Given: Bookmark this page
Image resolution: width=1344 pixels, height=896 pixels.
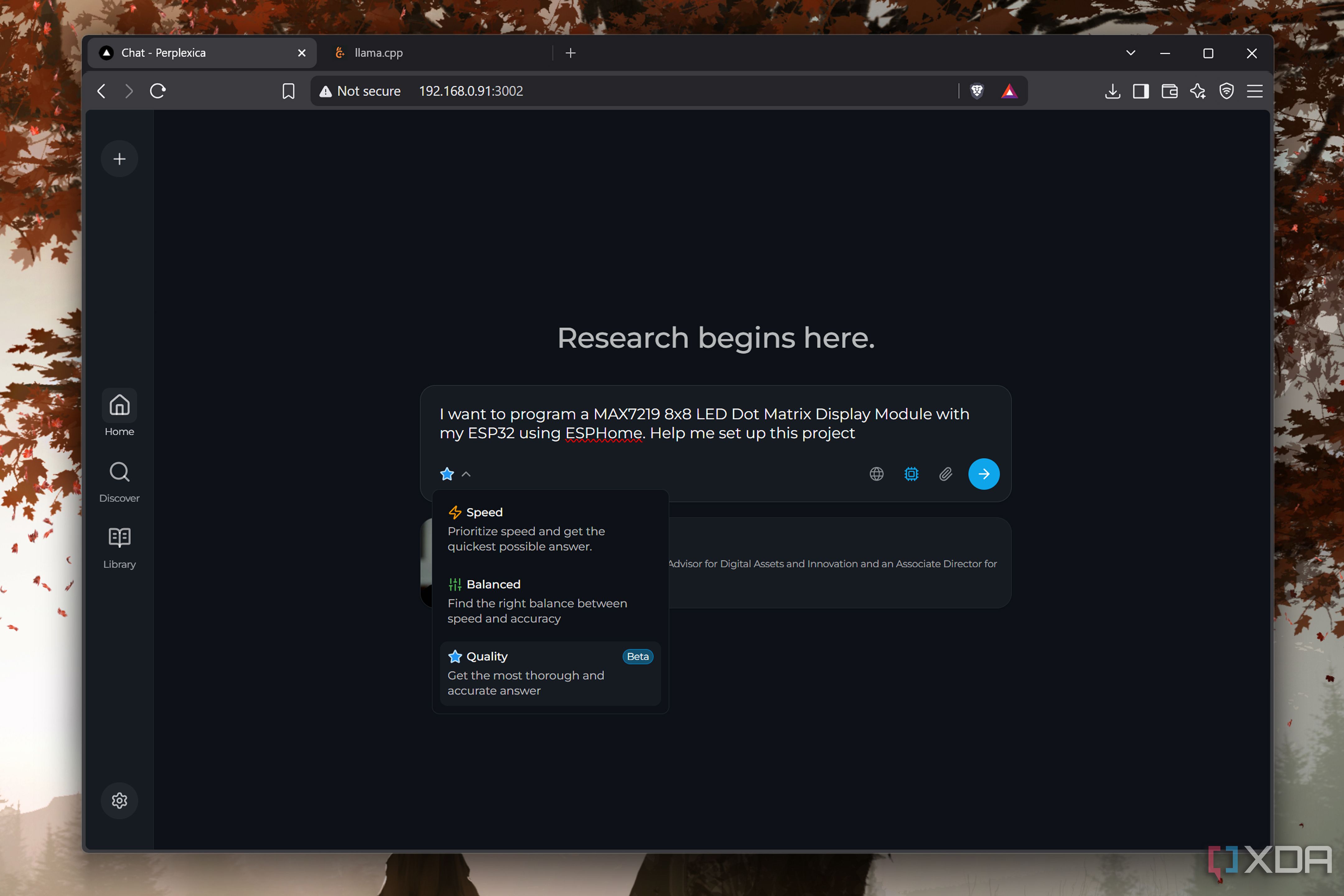Looking at the screenshot, I should point(289,91).
